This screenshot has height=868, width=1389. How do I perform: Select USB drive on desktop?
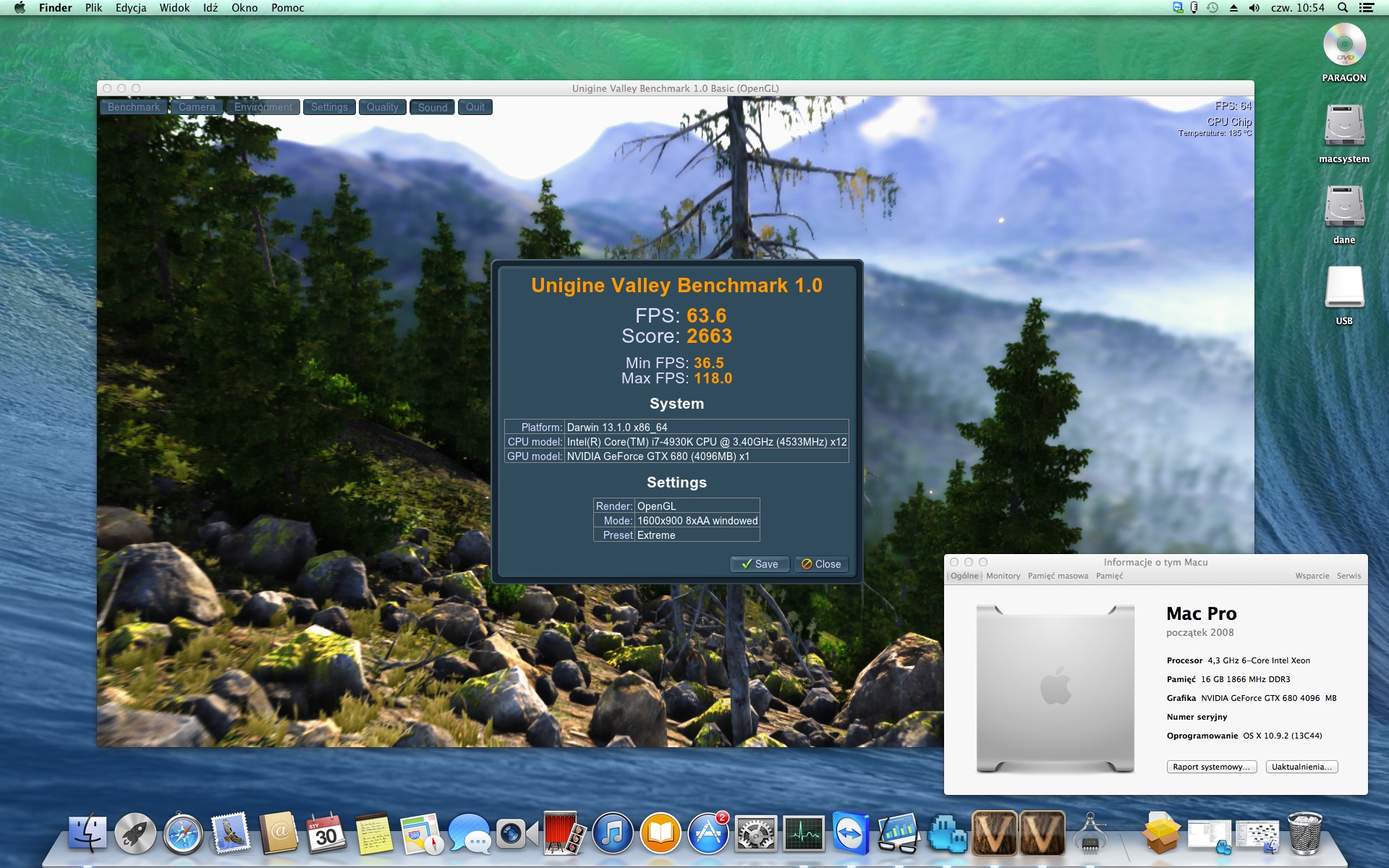tap(1344, 296)
